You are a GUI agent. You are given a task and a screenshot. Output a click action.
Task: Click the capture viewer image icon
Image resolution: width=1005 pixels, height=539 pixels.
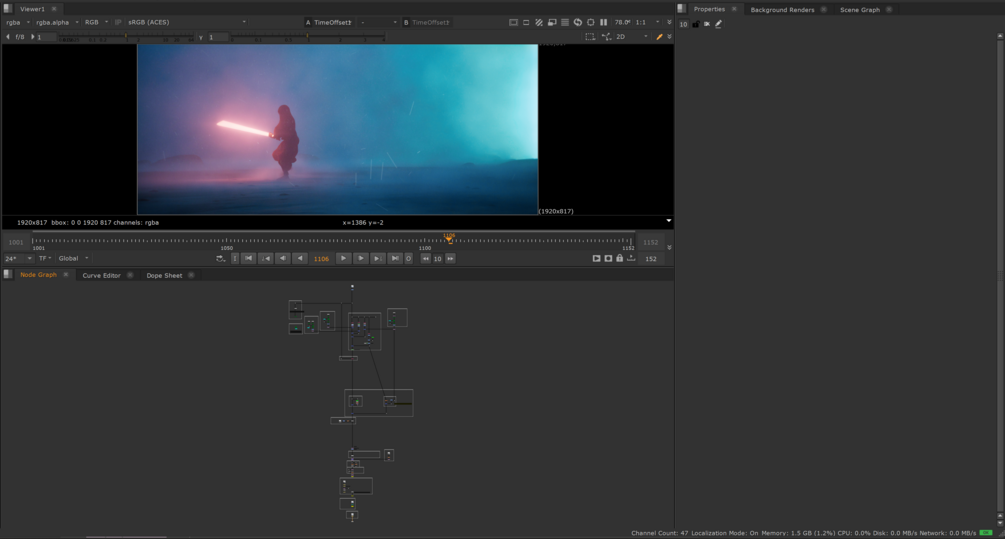pos(608,259)
